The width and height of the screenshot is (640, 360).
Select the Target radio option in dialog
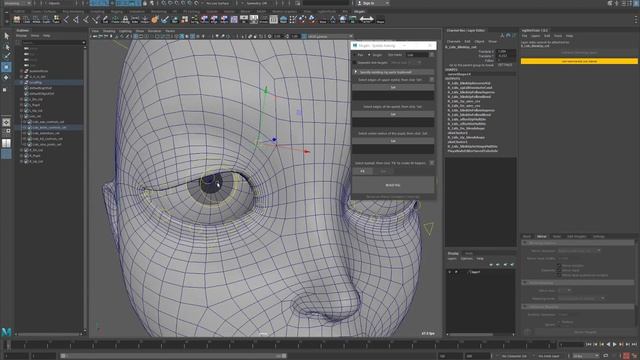tap(369, 55)
